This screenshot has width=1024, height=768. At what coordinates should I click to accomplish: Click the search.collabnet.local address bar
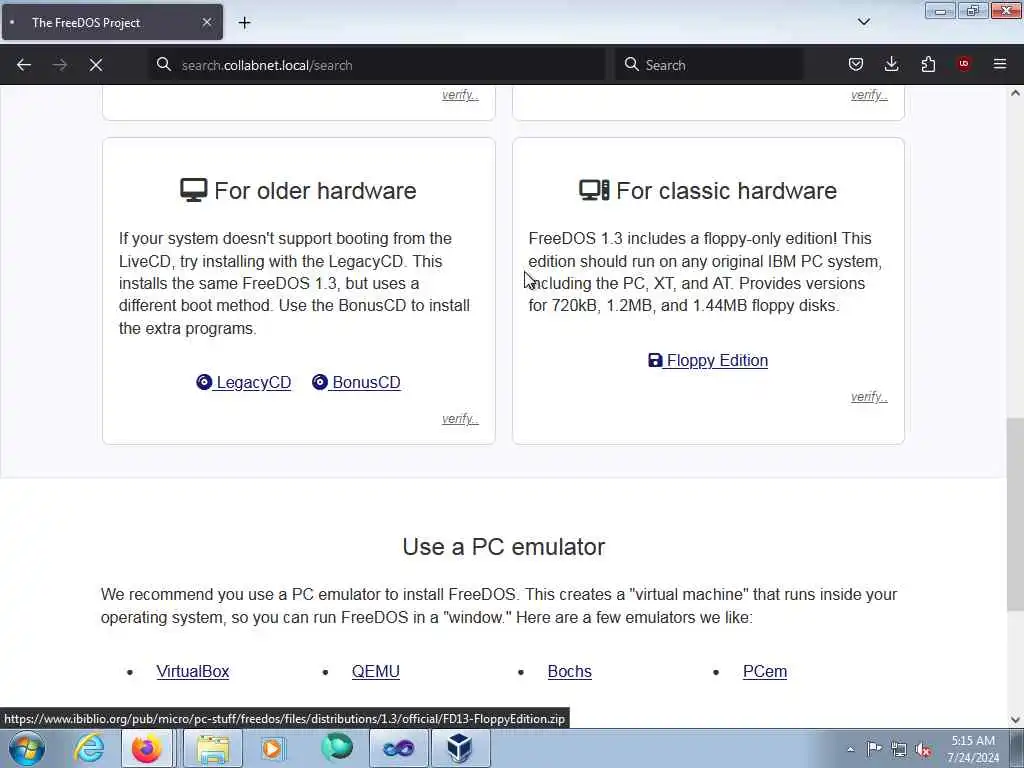point(377,65)
